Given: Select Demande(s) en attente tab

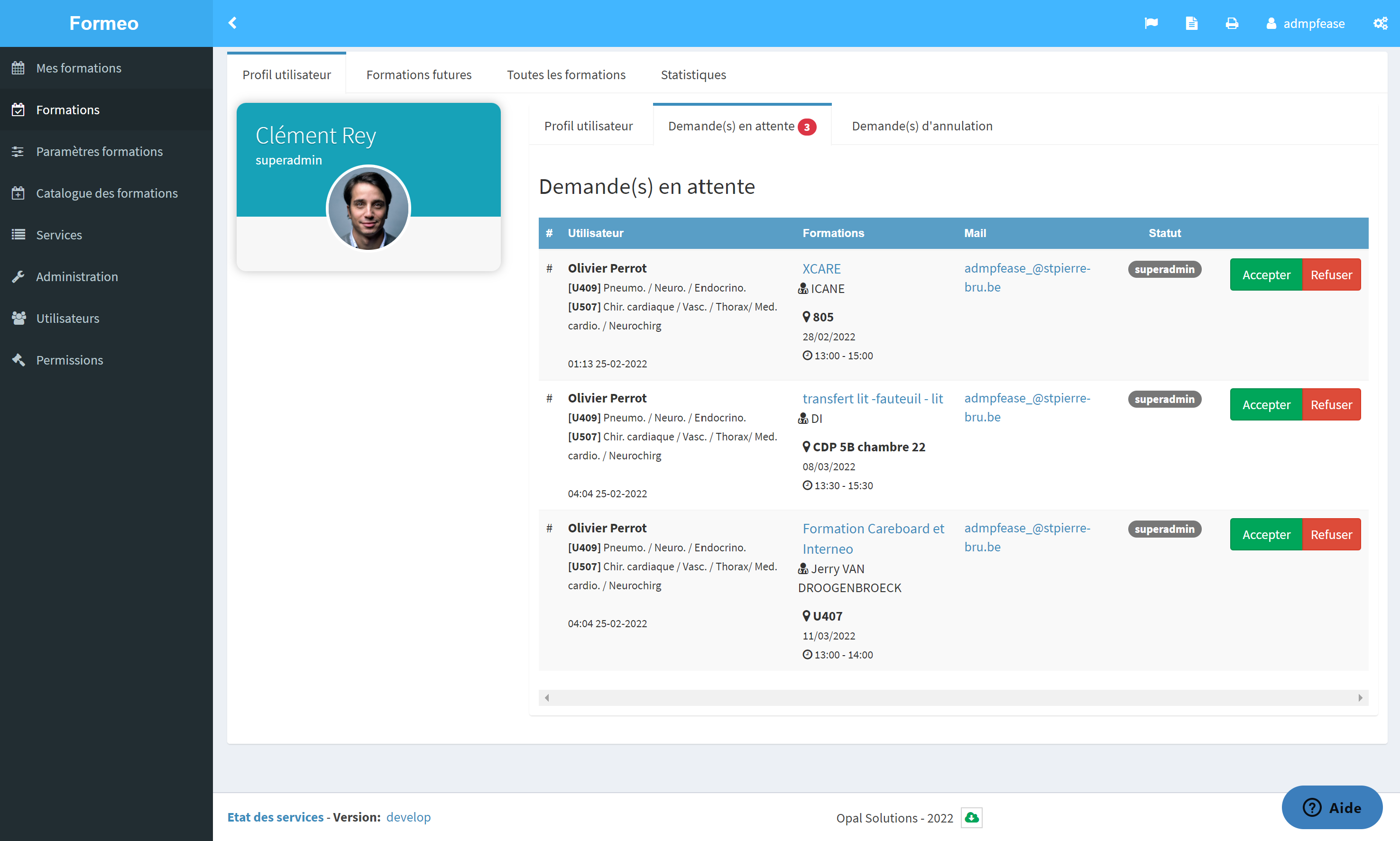Looking at the screenshot, I should tap(742, 125).
